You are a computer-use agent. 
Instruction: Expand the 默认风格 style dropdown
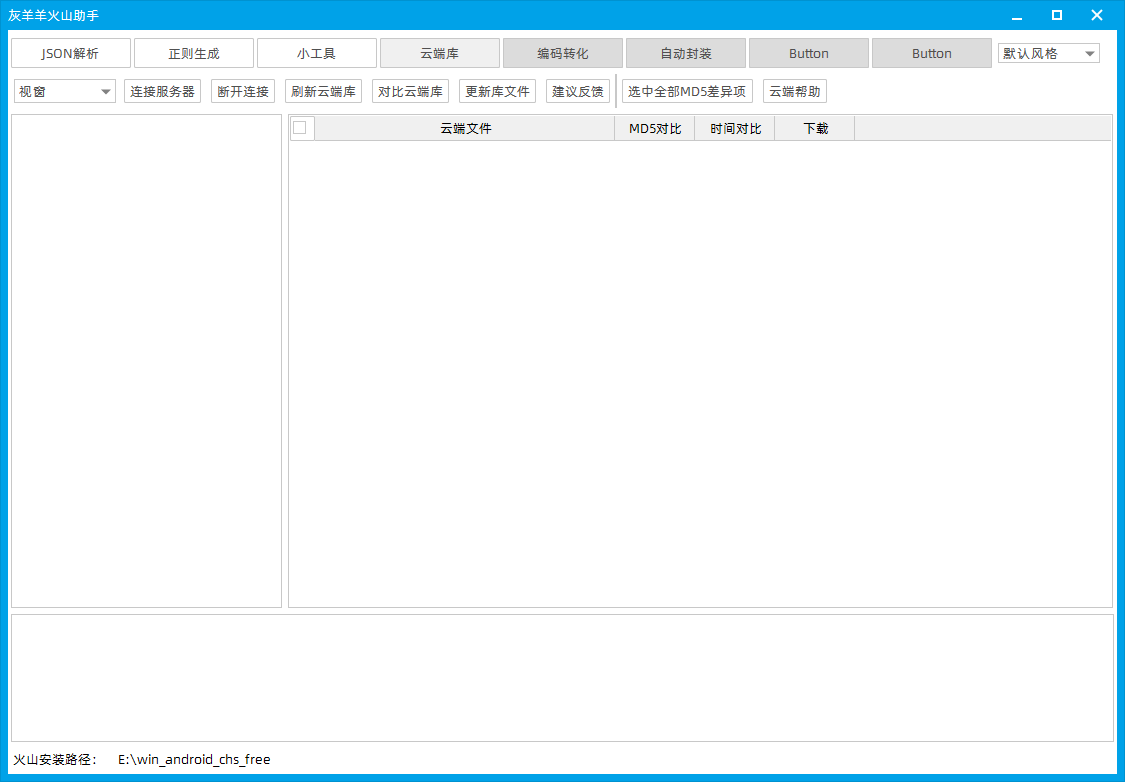tap(1048, 53)
